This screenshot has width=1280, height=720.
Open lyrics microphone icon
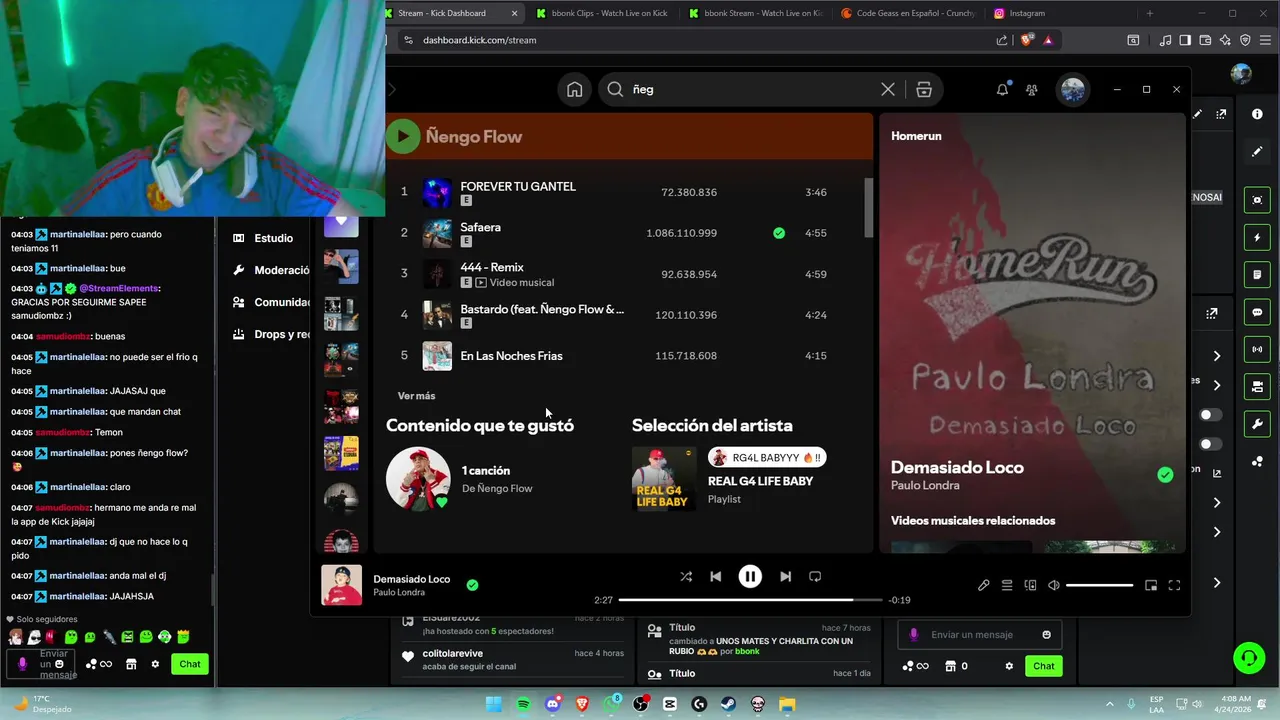pyautogui.click(x=984, y=585)
